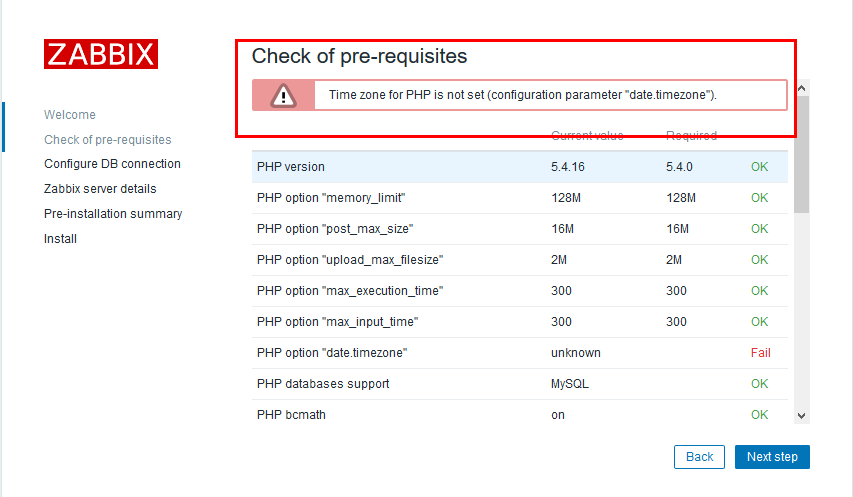This screenshot has height=497, width=853.
Task: Select Pre-installation summary step
Action: point(113,214)
